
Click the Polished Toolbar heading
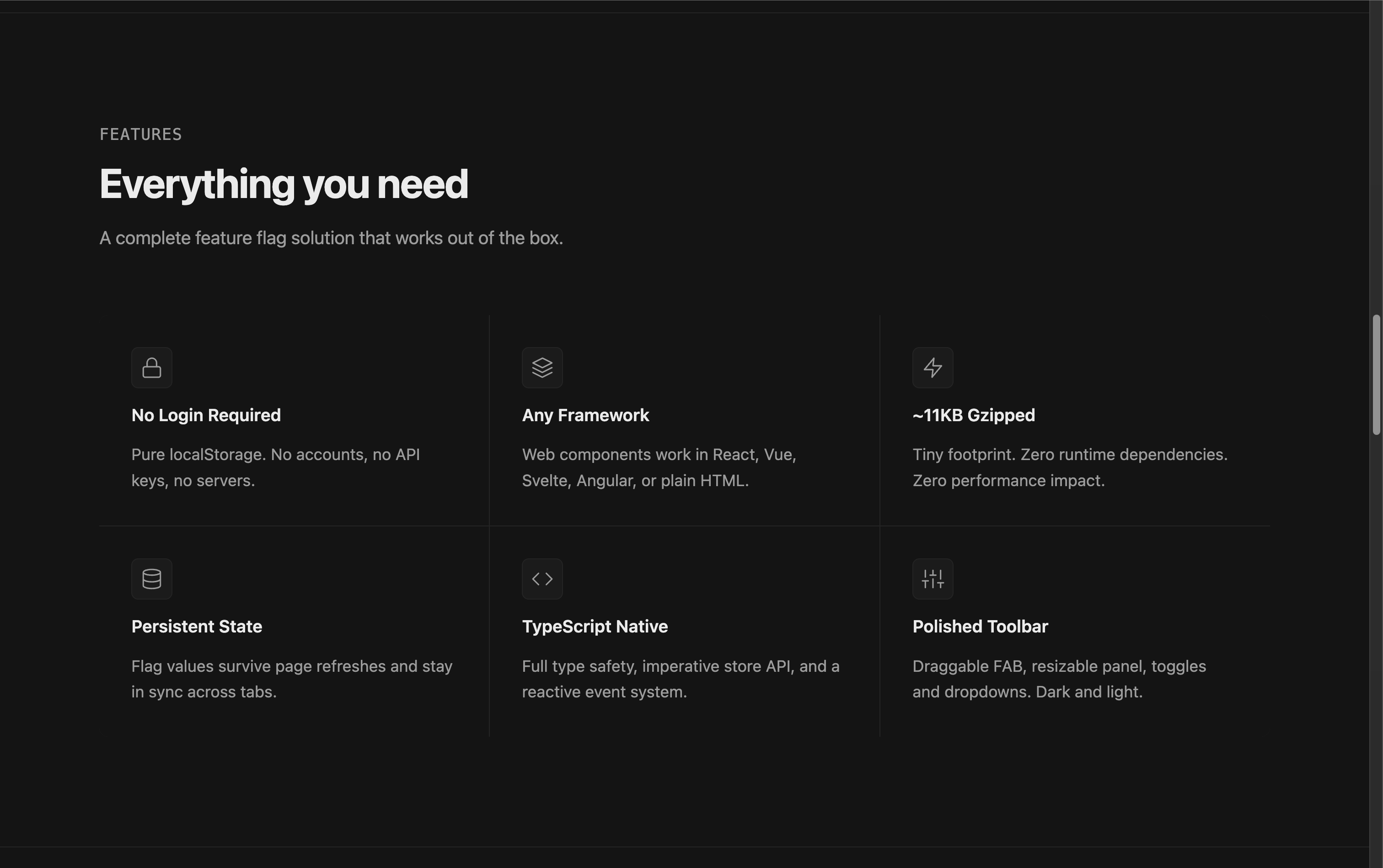(980, 627)
